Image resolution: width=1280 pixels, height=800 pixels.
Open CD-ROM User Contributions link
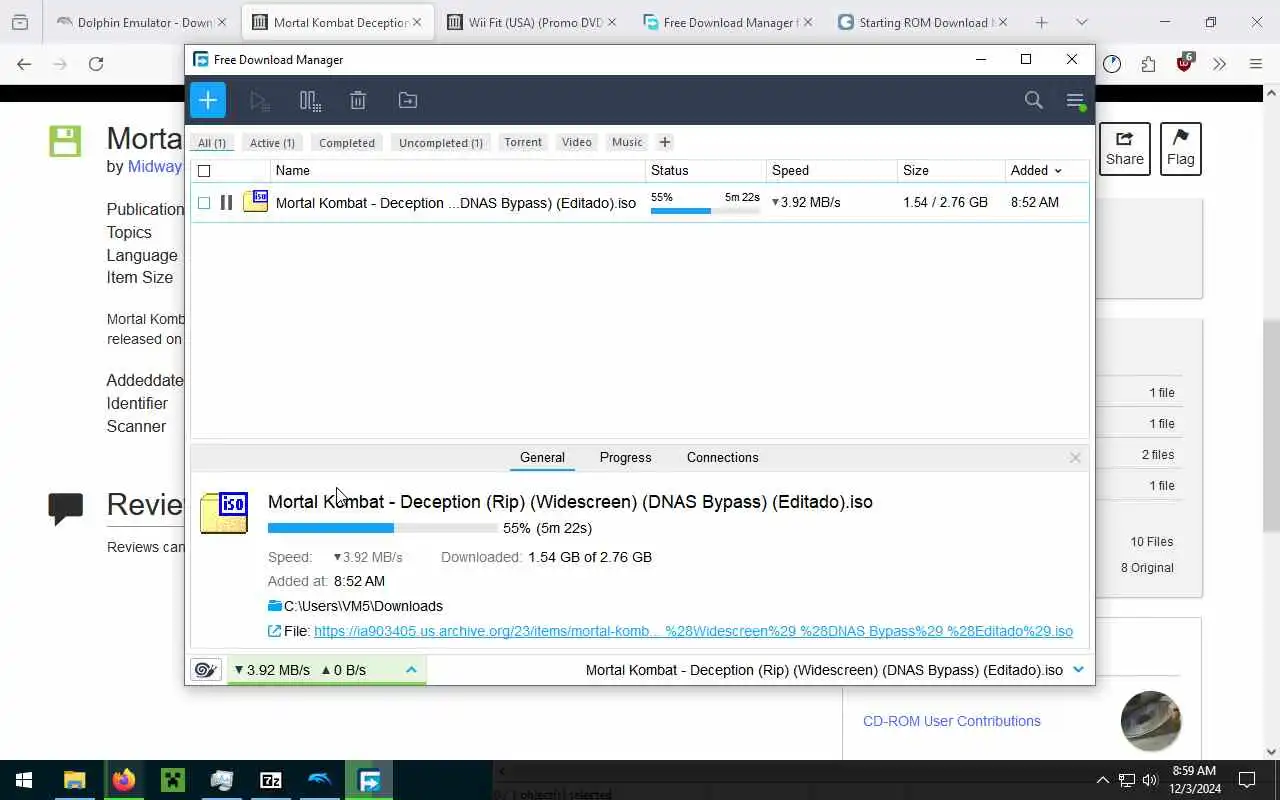tap(952, 721)
